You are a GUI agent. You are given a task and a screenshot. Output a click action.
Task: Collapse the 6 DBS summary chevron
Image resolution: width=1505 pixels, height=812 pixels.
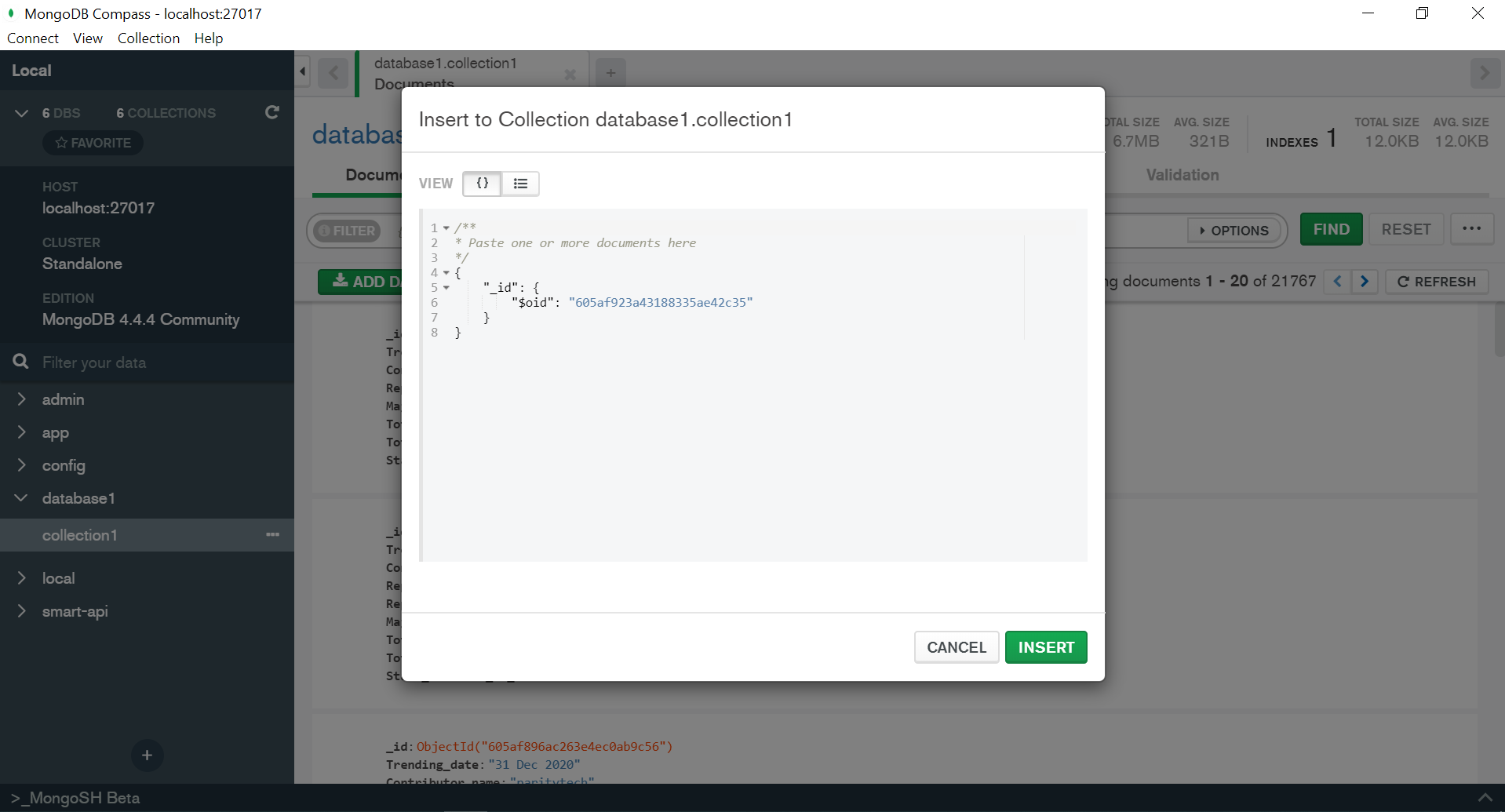point(22,113)
